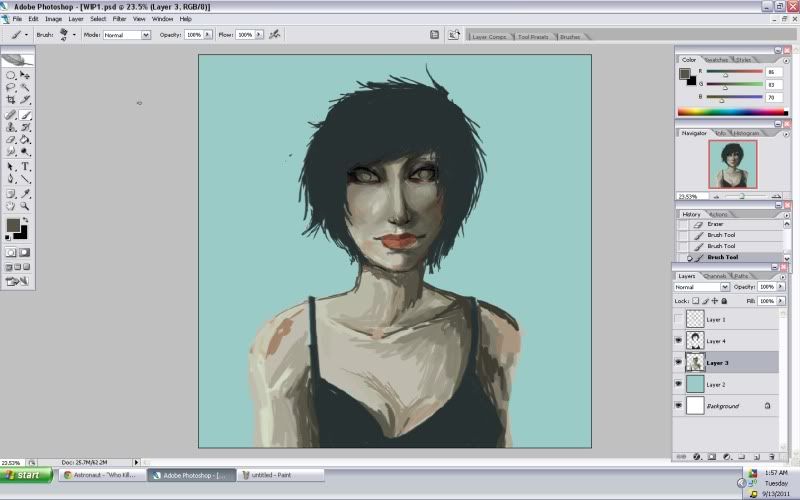Create a new layer from Layers panel
This screenshot has height=500, width=800.
tap(757, 456)
